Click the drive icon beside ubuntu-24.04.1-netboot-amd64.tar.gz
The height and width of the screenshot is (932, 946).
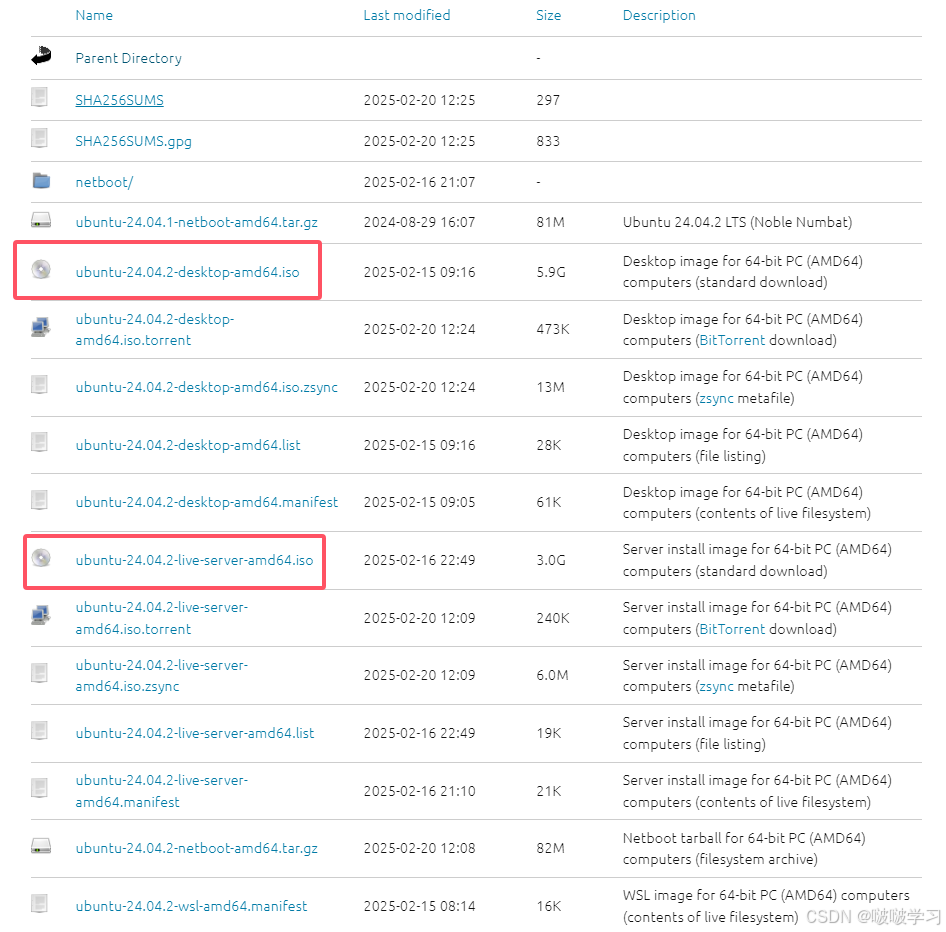tap(41, 221)
